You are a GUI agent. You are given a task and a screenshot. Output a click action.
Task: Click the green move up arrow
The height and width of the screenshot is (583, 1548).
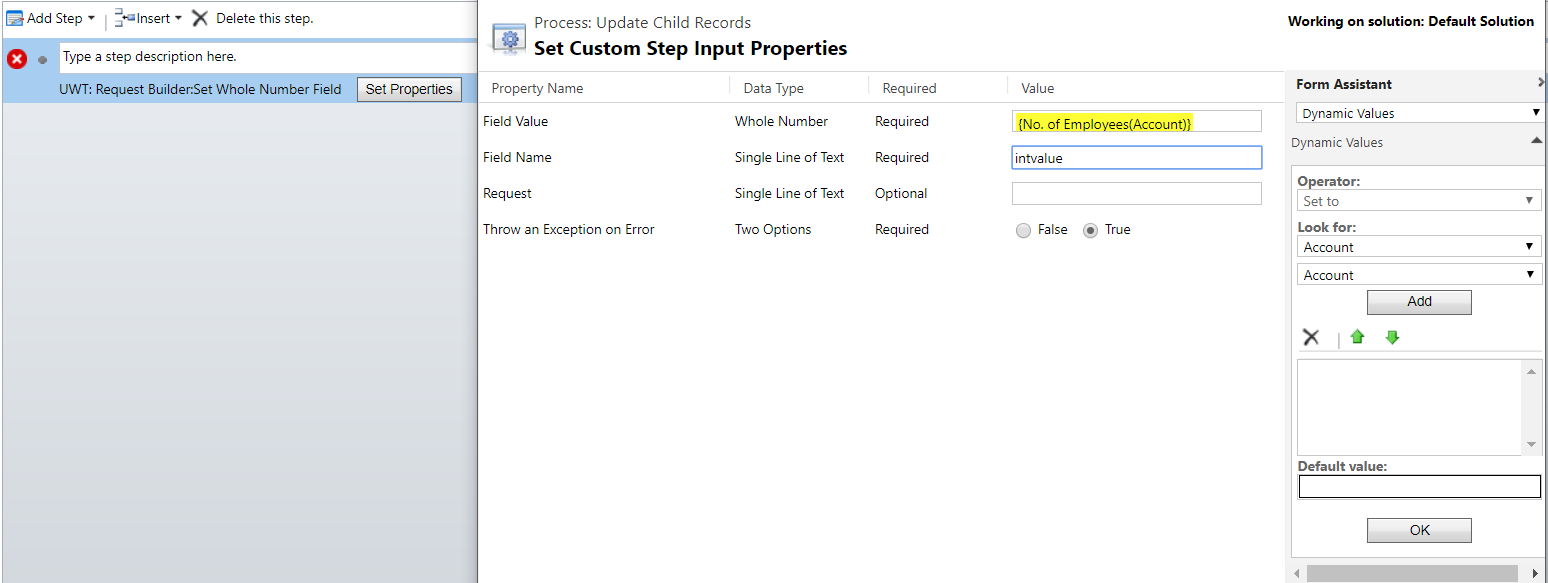pyautogui.click(x=1357, y=338)
